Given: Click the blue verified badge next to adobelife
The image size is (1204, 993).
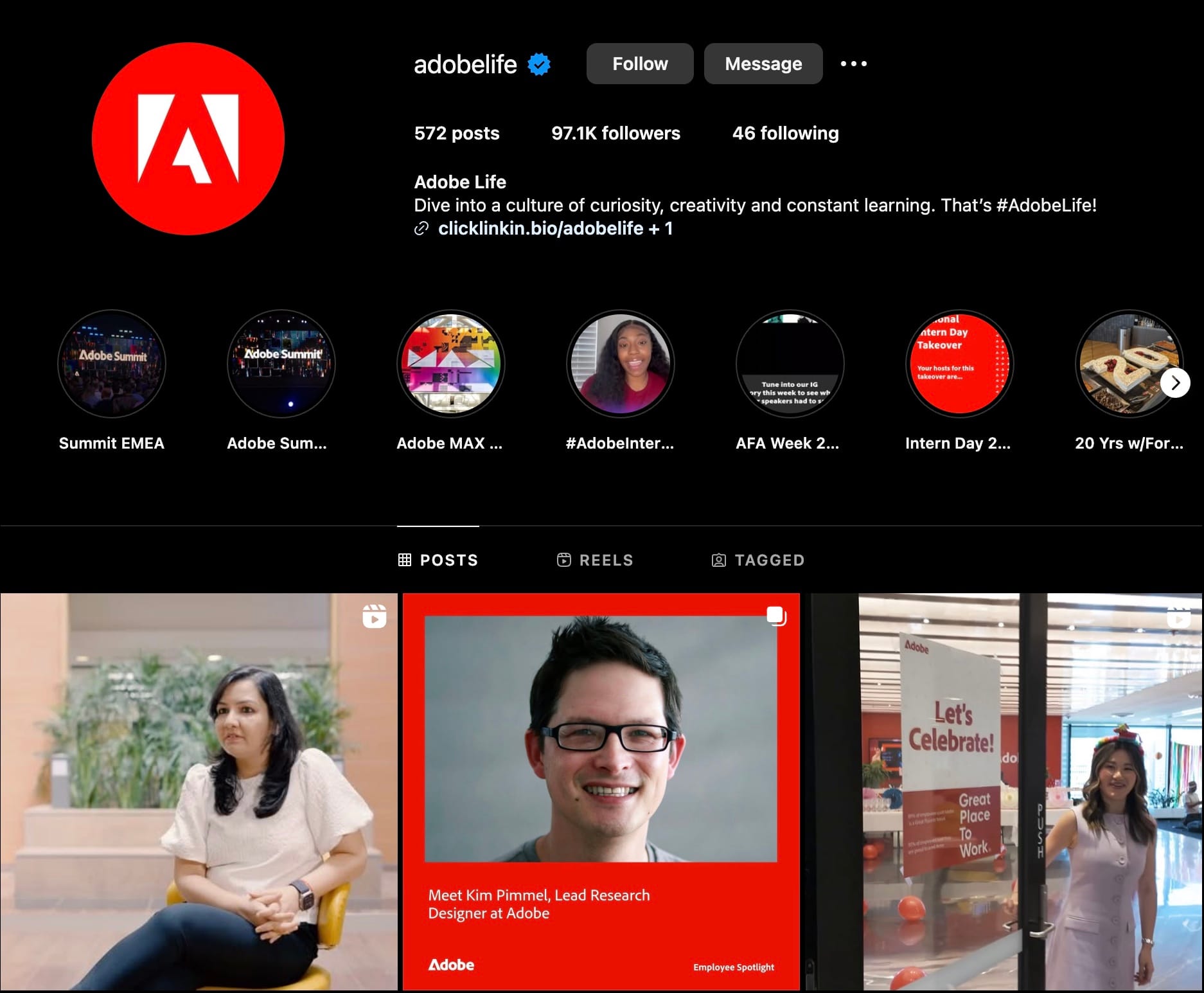Looking at the screenshot, I should 538,64.
